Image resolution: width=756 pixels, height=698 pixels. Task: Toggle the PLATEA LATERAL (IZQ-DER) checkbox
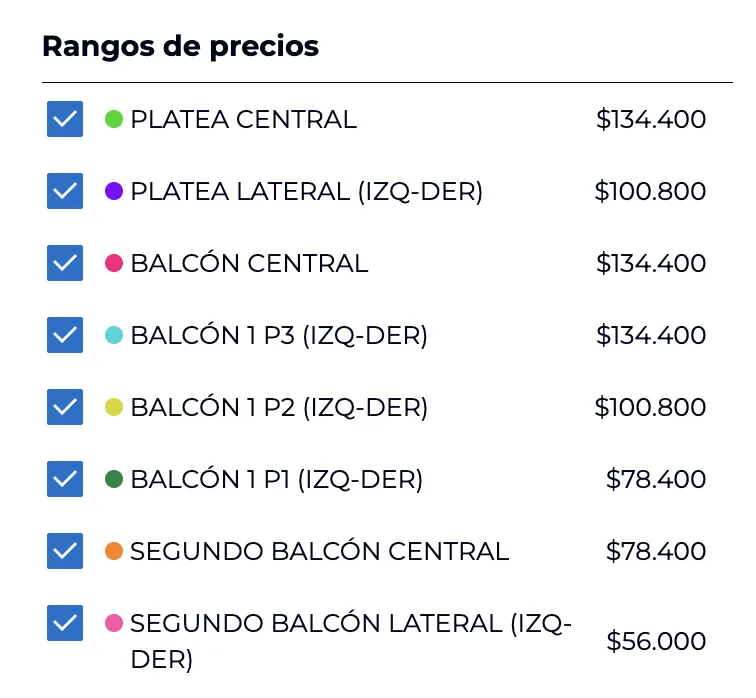65,191
